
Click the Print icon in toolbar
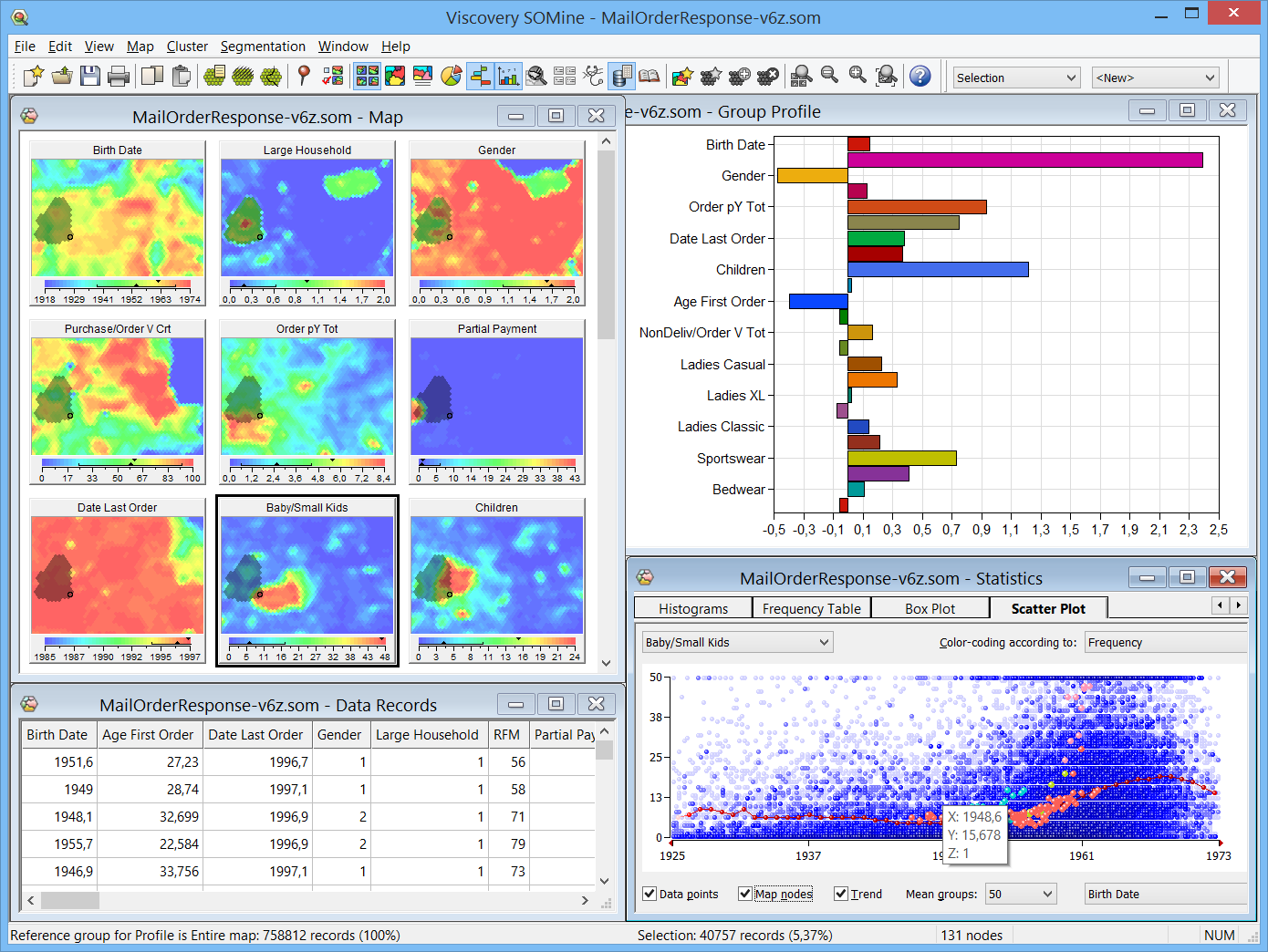pos(119,77)
